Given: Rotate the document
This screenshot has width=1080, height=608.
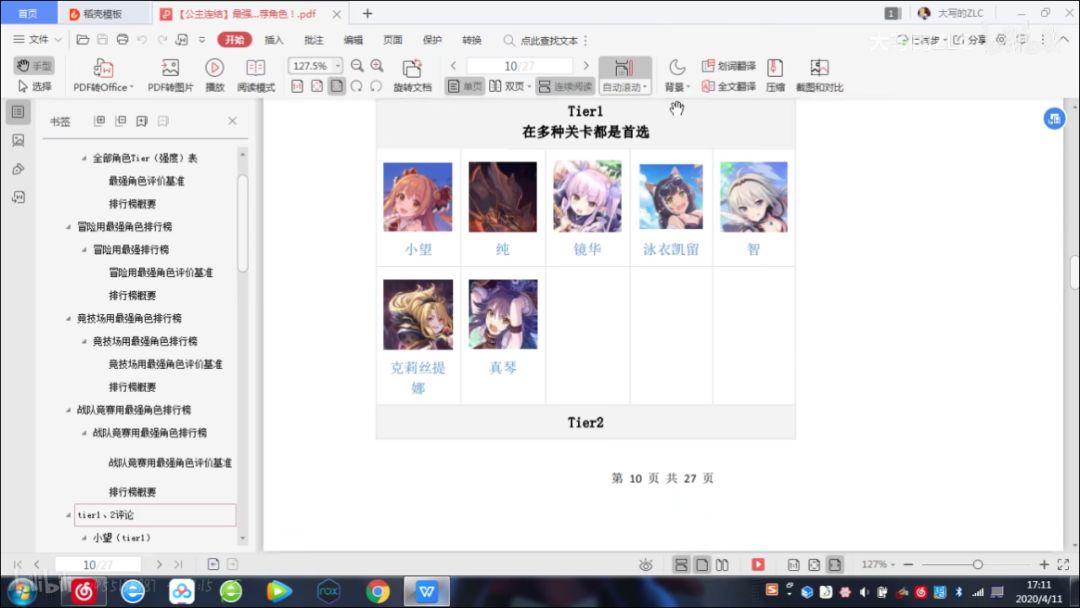Looking at the screenshot, I should click(412, 75).
